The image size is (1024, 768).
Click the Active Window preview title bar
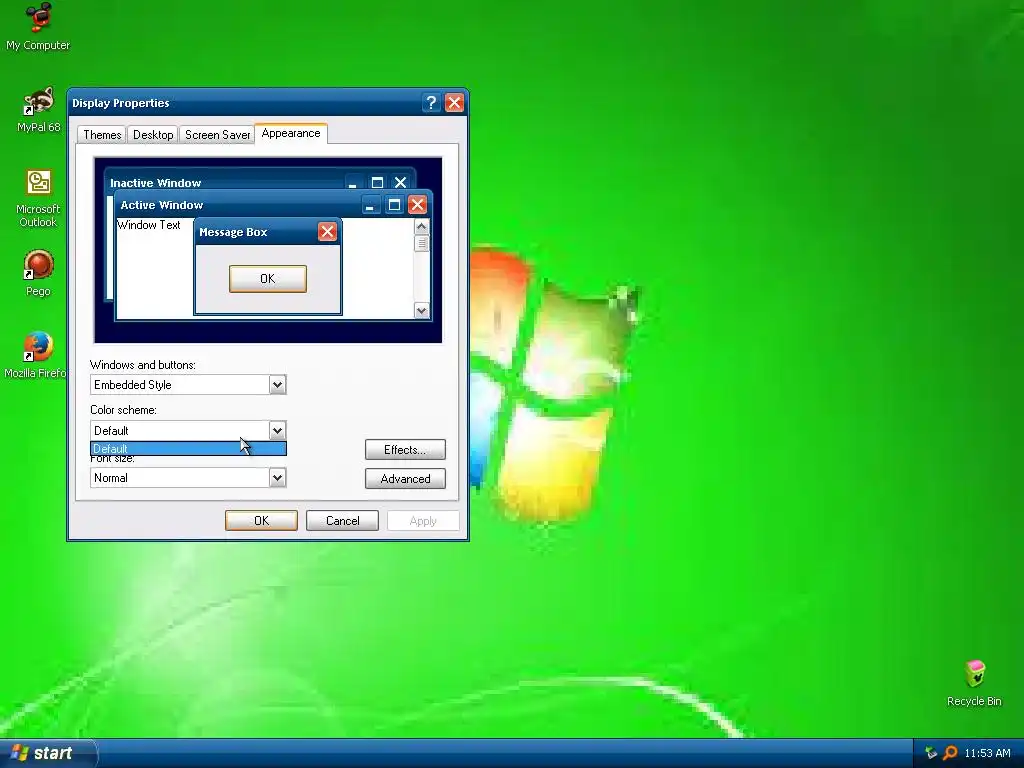pos(272,205)
